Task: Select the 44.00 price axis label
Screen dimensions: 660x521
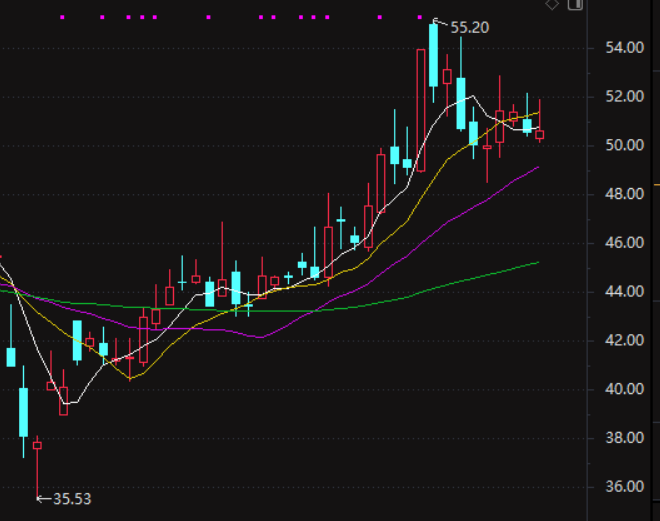Action: tap(625, 292)
